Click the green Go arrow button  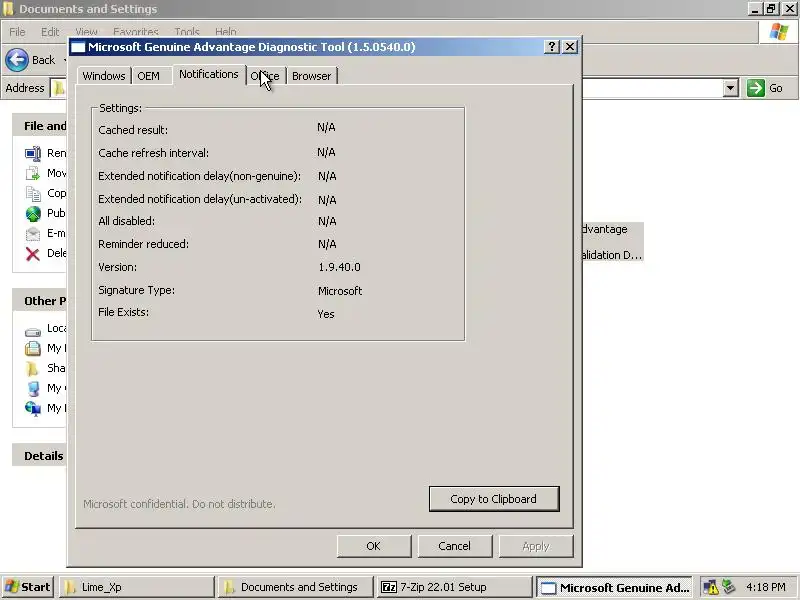click(756, 88)
